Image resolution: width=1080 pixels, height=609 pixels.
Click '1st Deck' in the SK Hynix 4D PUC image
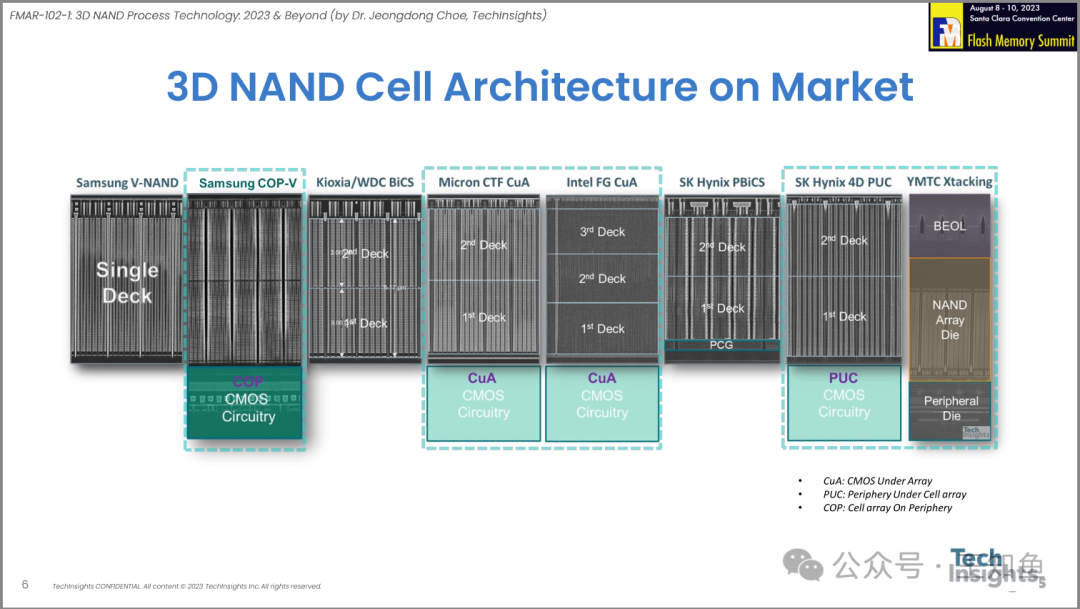tap(844, 316)
